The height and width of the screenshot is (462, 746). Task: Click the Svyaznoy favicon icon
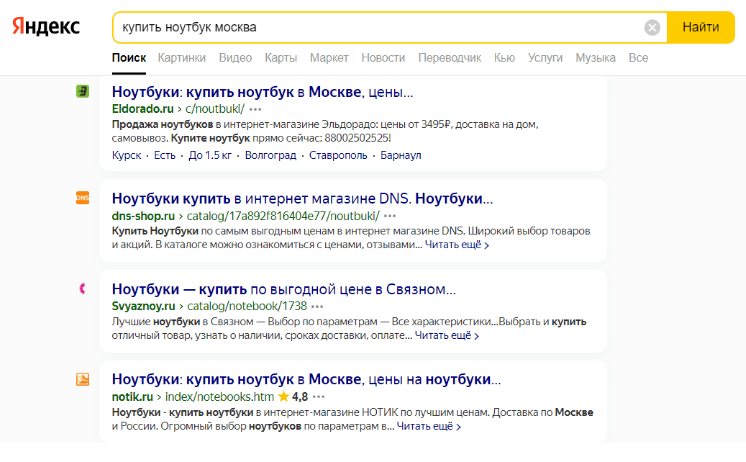tap(83, 289)
